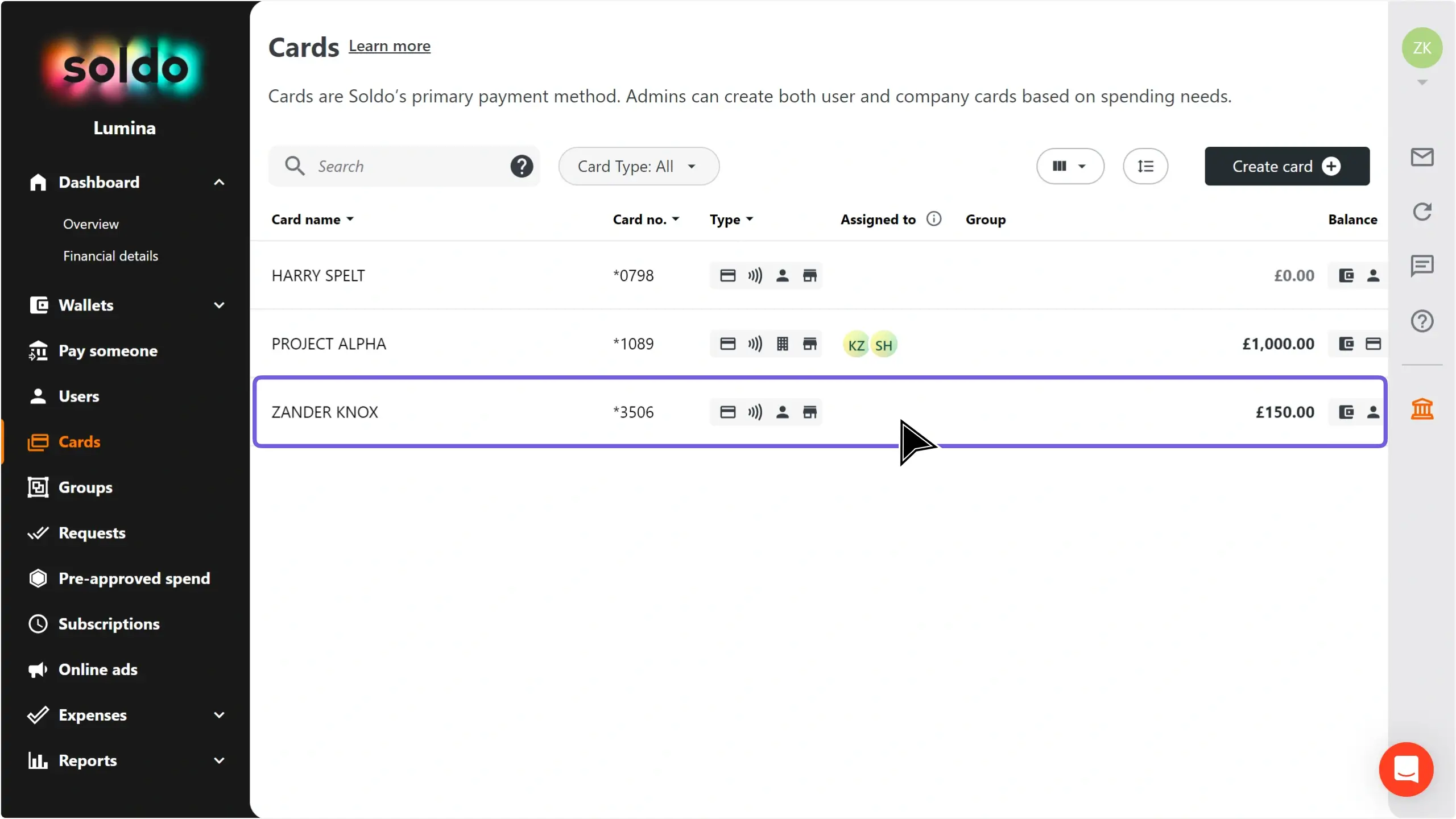Click the ZK profile avatar

coord(1422,48)
